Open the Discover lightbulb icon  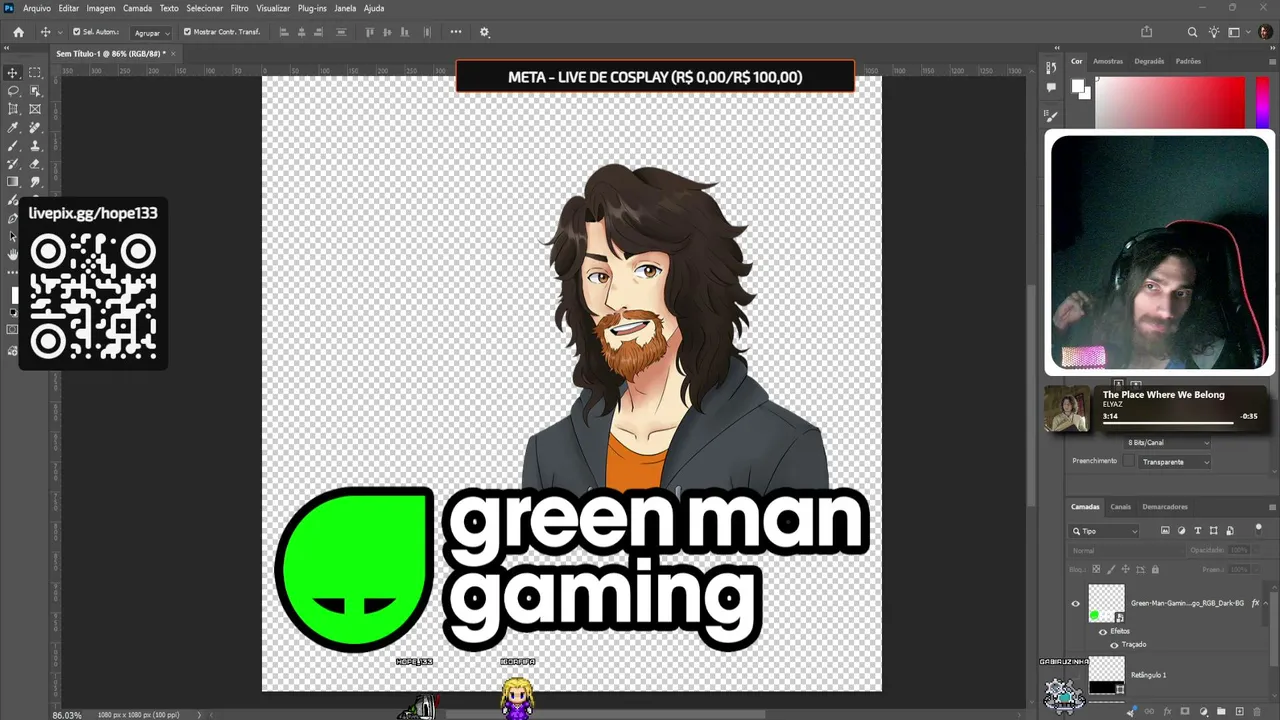[x=1214, y=32]
